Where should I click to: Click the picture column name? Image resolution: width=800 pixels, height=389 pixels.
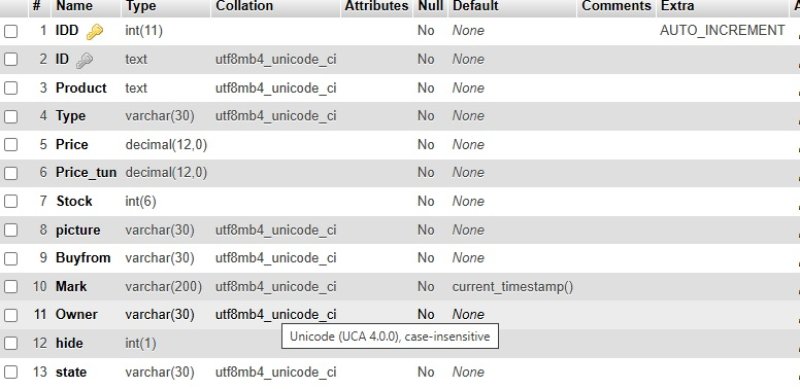pos(78,230)
